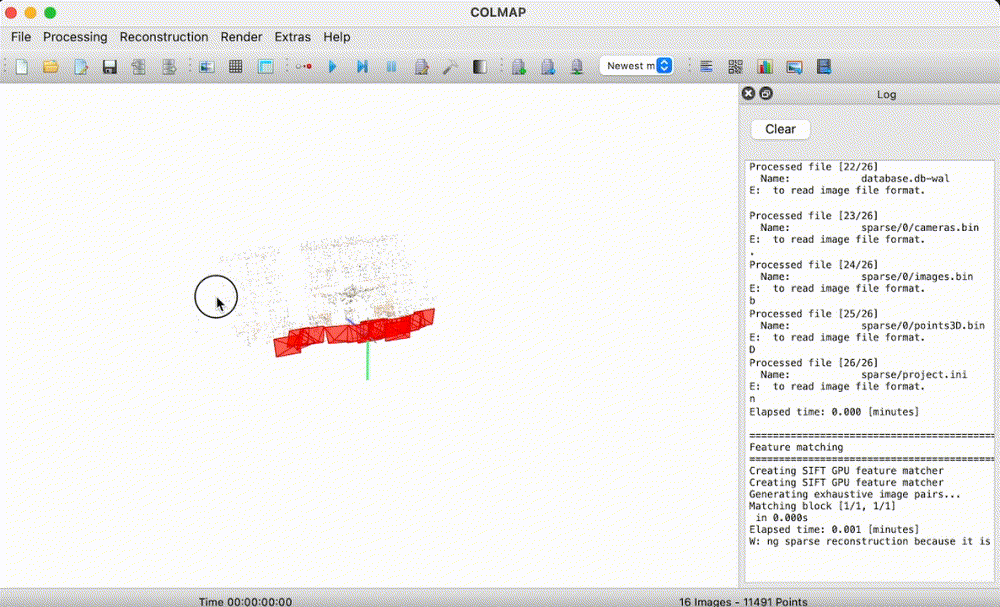Open the Reconstruction menu

pyautogui.click(x=164, y=37)
